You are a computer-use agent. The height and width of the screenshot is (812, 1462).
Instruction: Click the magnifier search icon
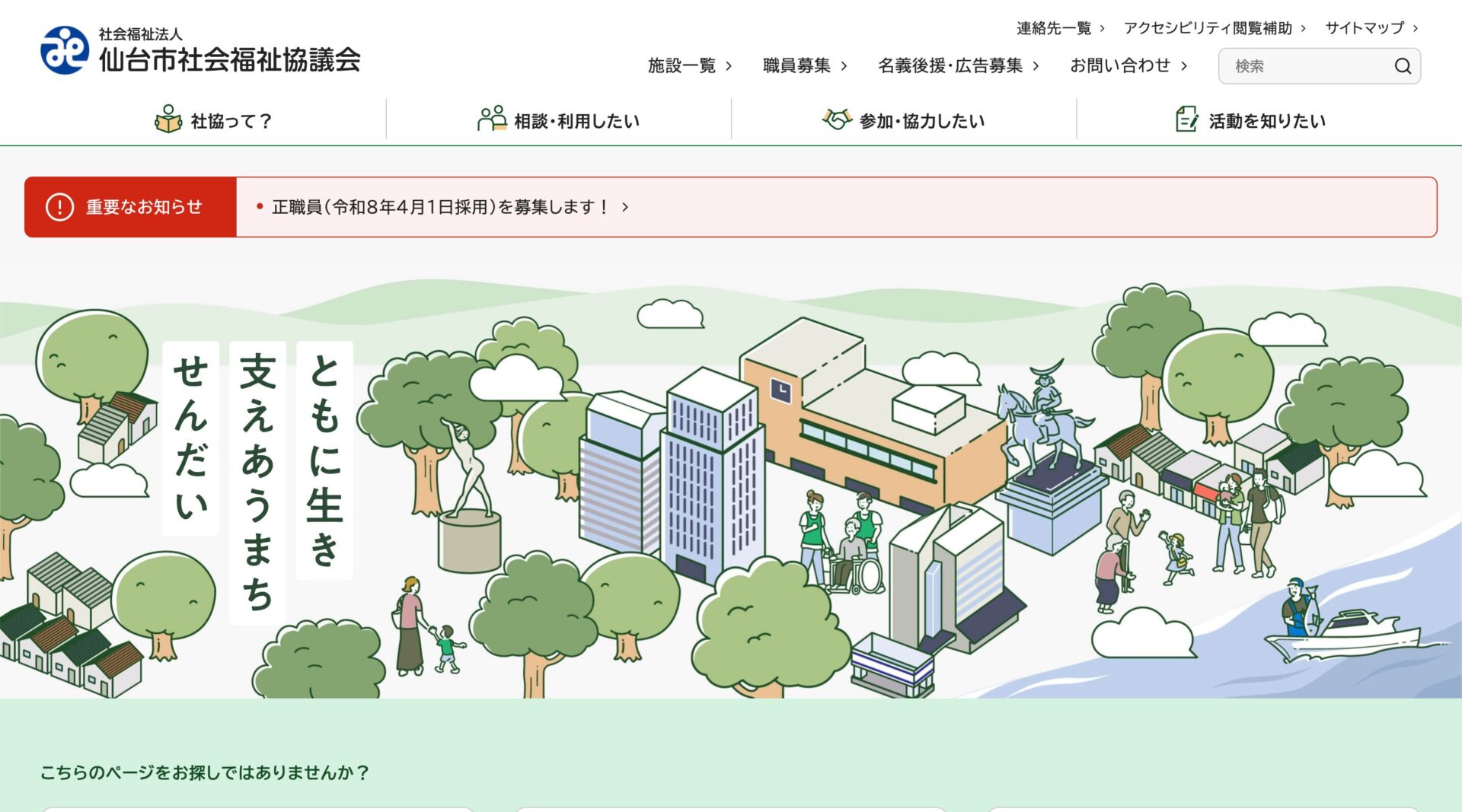pos(1403,66)
